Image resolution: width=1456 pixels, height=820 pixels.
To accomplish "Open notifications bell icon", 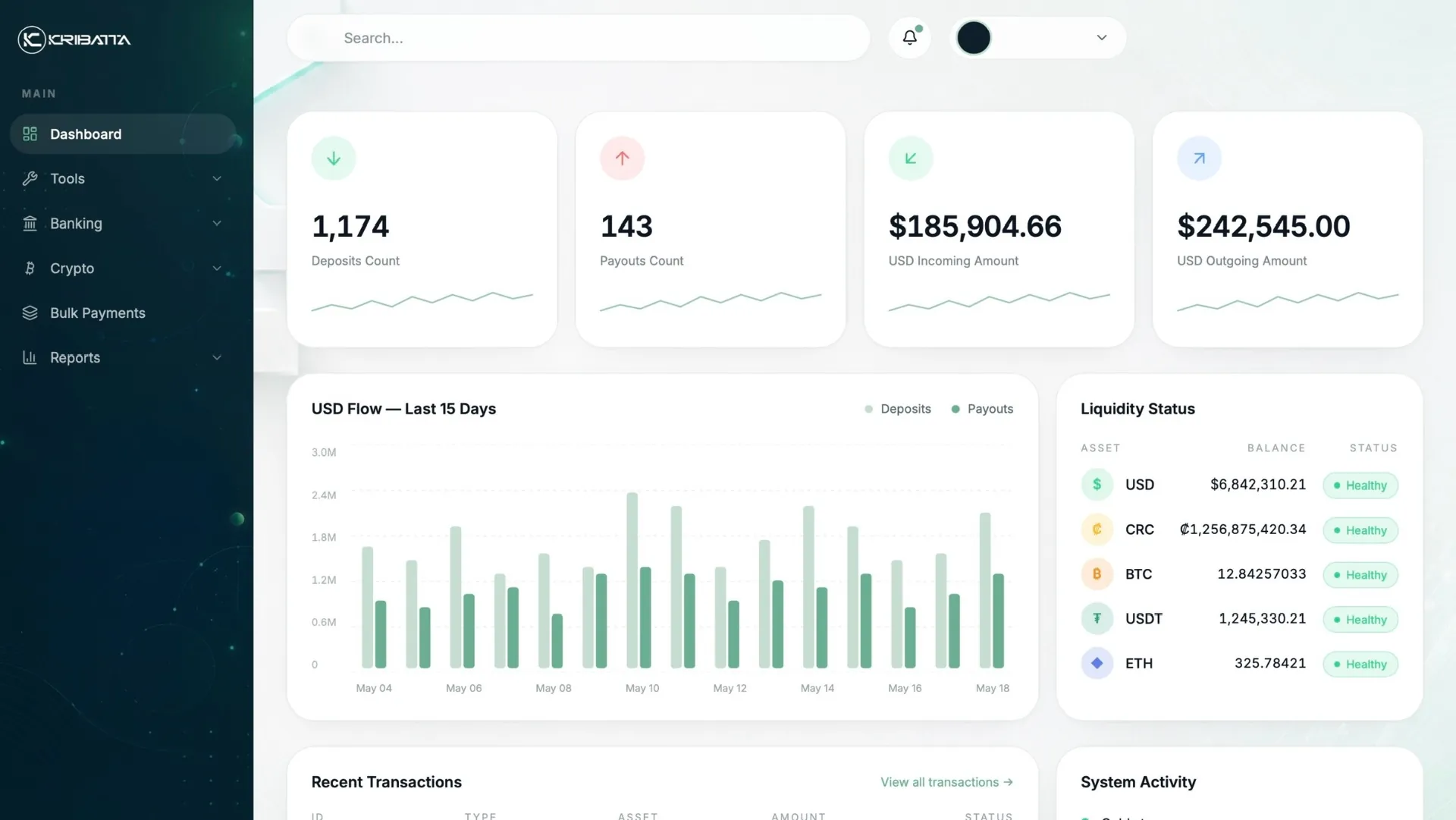I will (x=910, y=37).
